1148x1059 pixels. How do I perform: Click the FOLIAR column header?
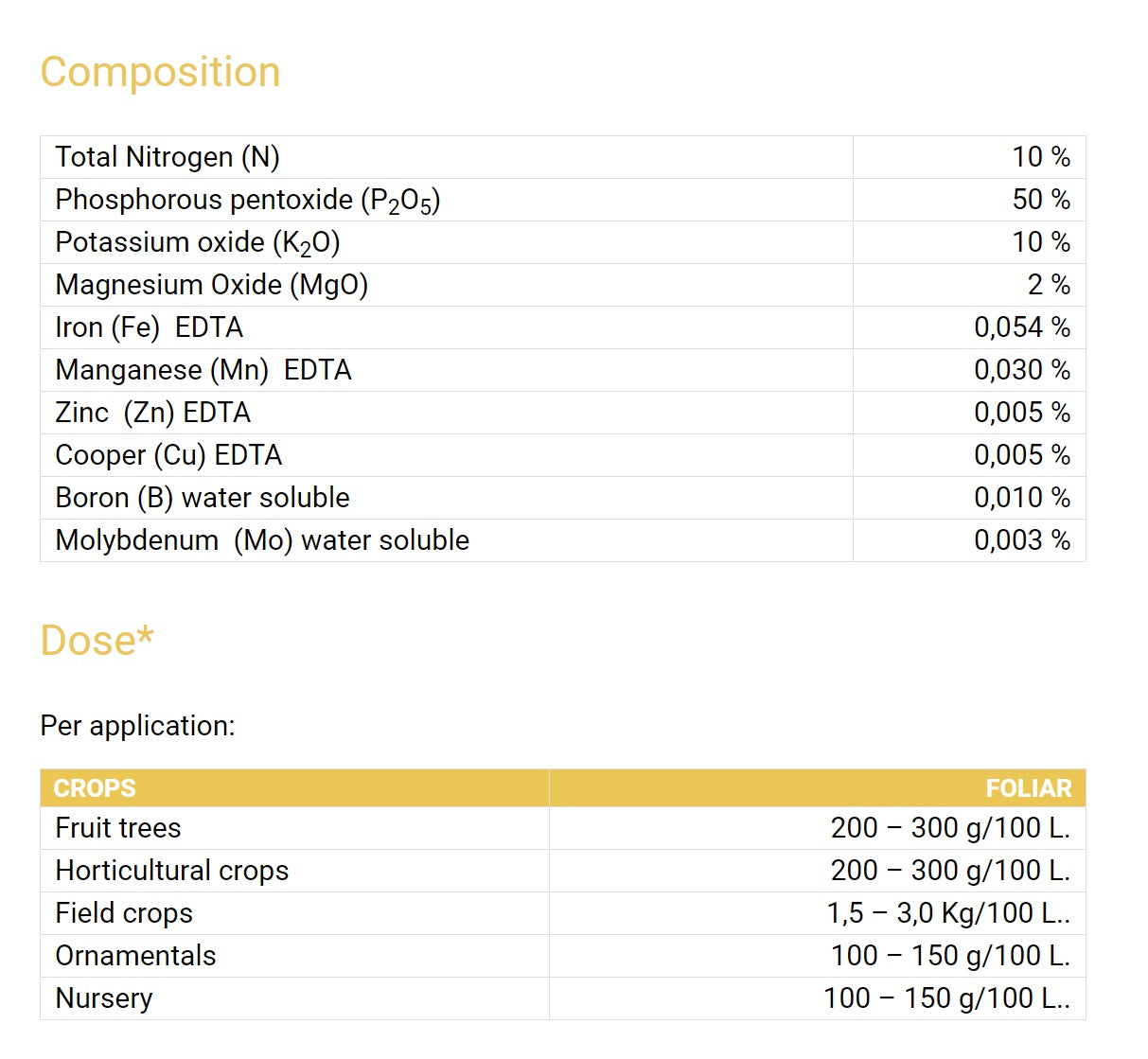[1028, 788]
